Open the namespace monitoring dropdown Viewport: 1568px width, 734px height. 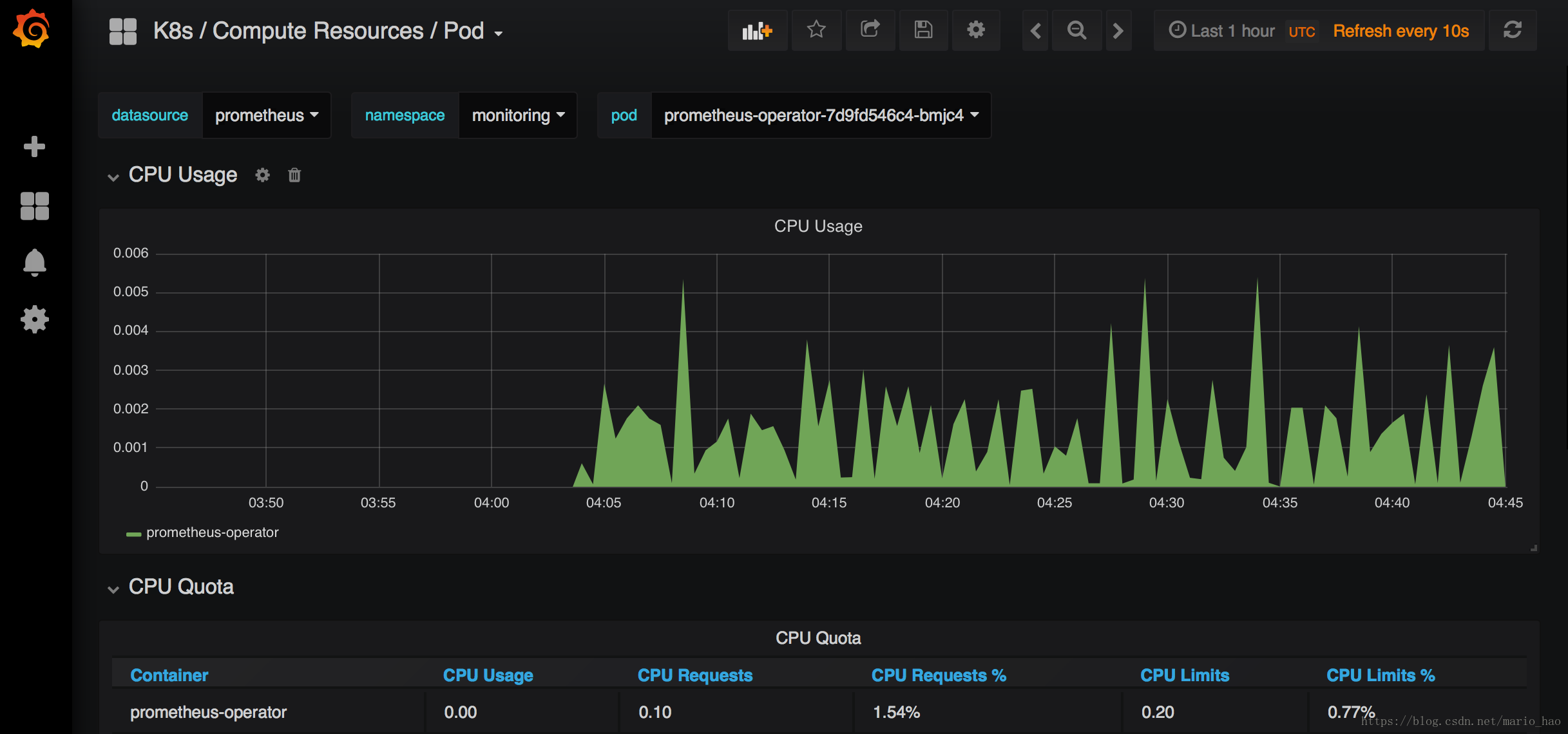[x=518, y=115]
